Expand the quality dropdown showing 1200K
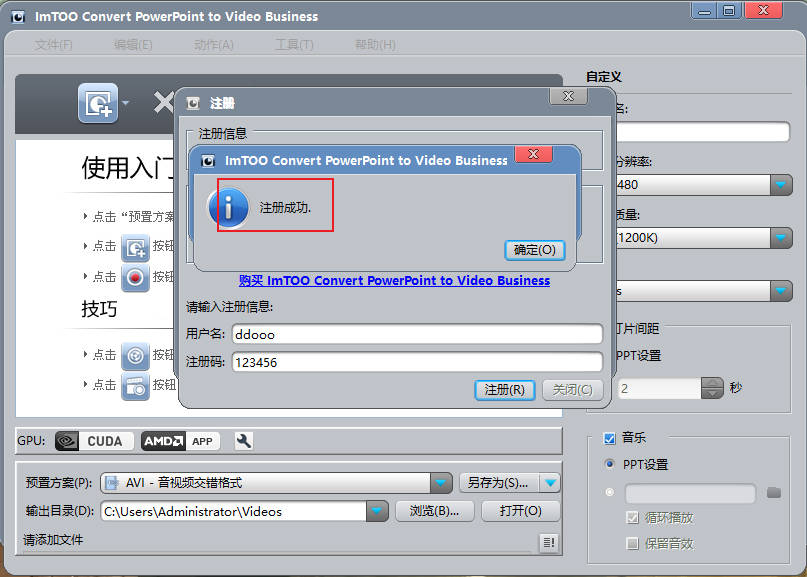807x577 pixels. 781,238
